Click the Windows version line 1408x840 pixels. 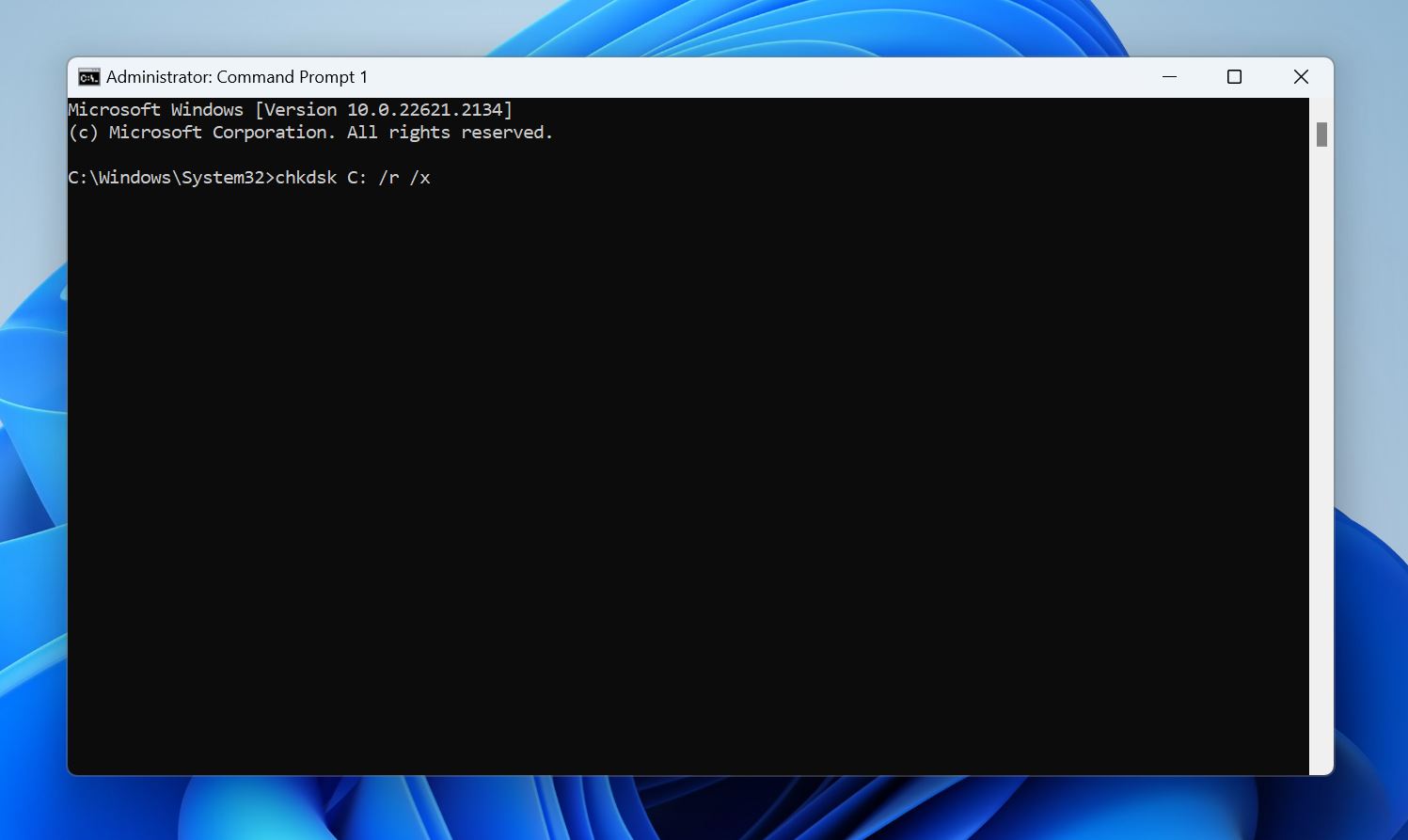pyautogui.click(x=290, y=109)
